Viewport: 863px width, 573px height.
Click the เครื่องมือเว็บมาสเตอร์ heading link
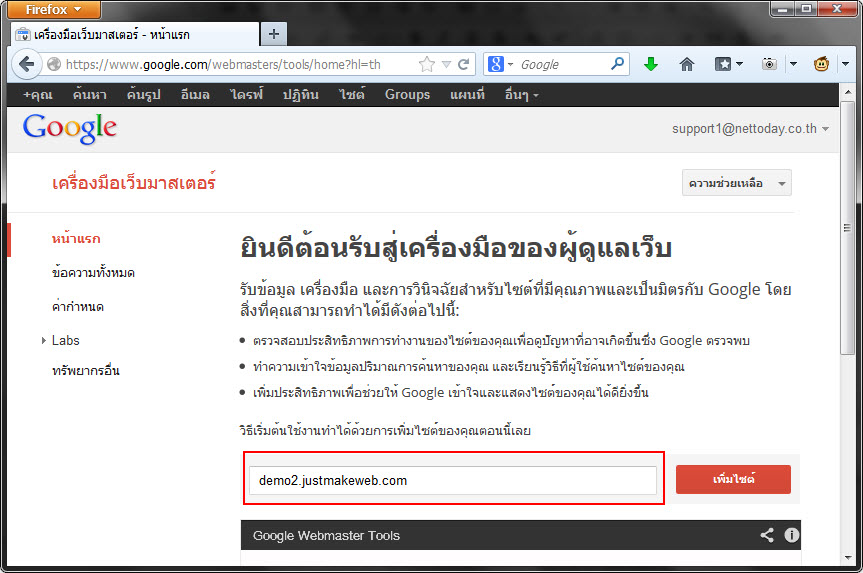pyautogui.click(x=134, y=182)
